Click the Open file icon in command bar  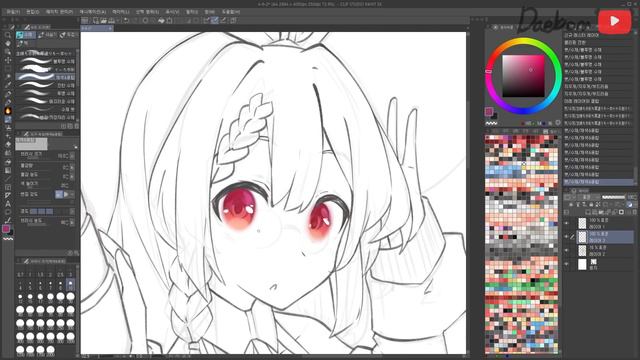point(103,20)
